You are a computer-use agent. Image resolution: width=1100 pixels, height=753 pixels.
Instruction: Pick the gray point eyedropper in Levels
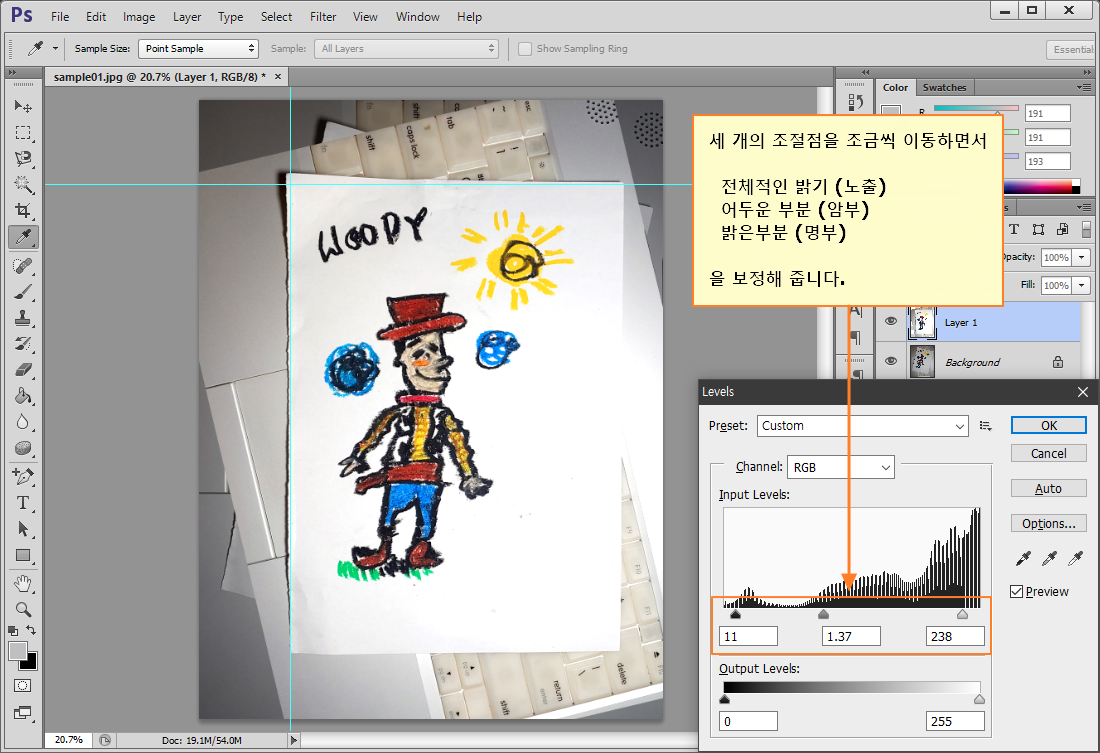click(x=1049, y=559)
